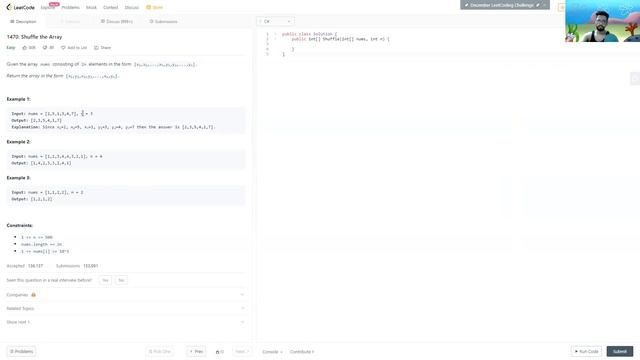Open the Problems list button

point(21,351)
